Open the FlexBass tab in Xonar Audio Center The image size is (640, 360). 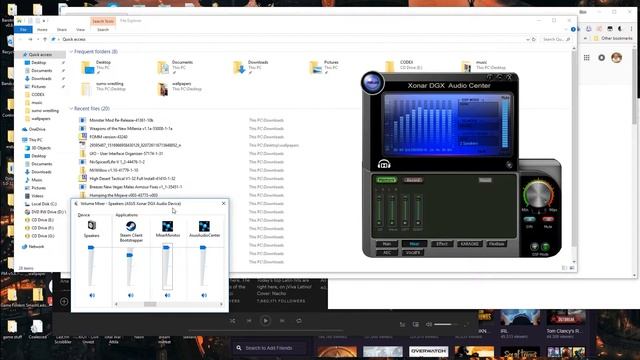click(497, 244)
